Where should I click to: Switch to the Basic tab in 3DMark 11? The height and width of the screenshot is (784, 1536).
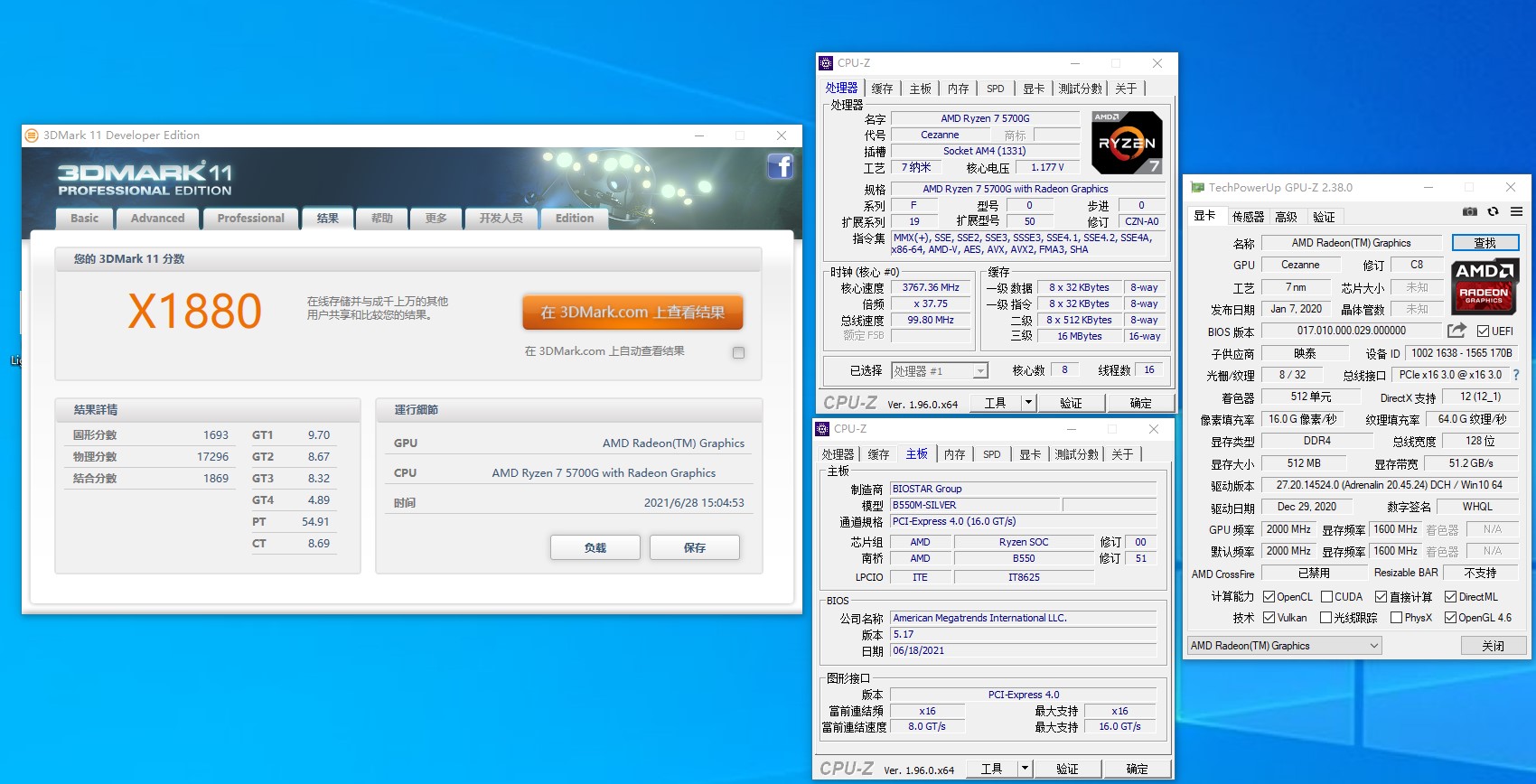click(85, 219)
